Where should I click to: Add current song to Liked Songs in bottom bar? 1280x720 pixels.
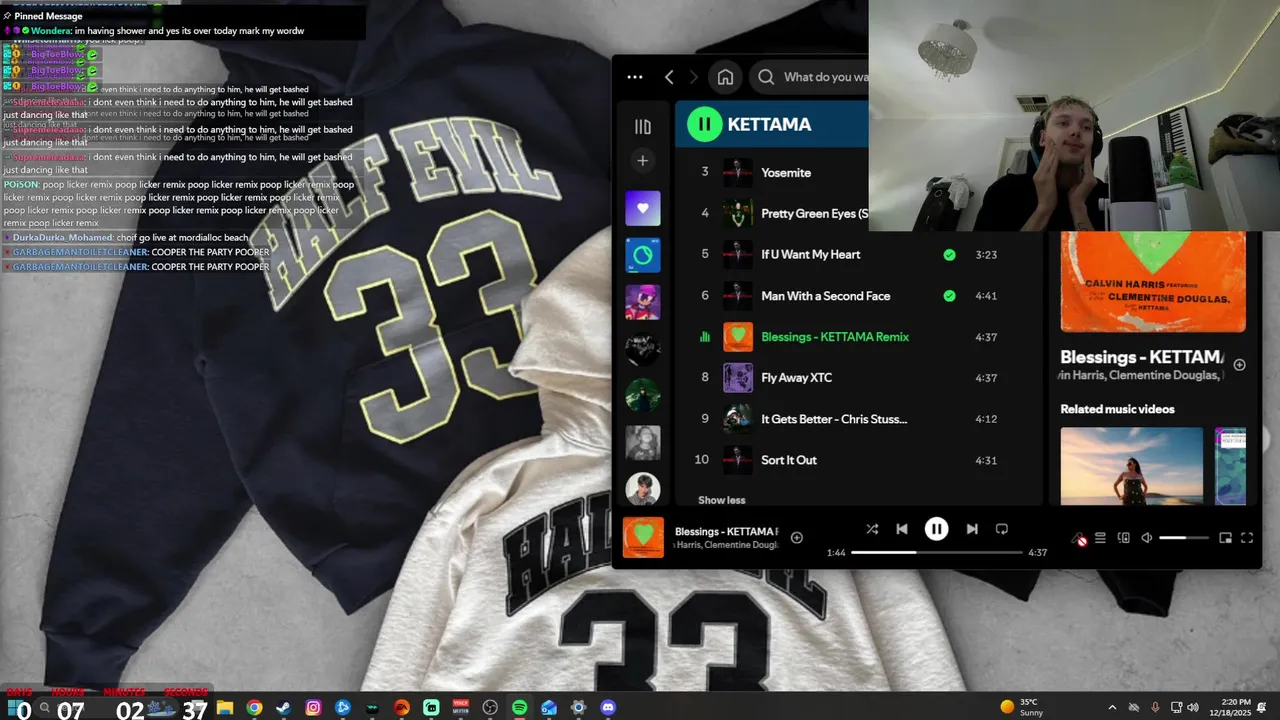pos(797,538)
